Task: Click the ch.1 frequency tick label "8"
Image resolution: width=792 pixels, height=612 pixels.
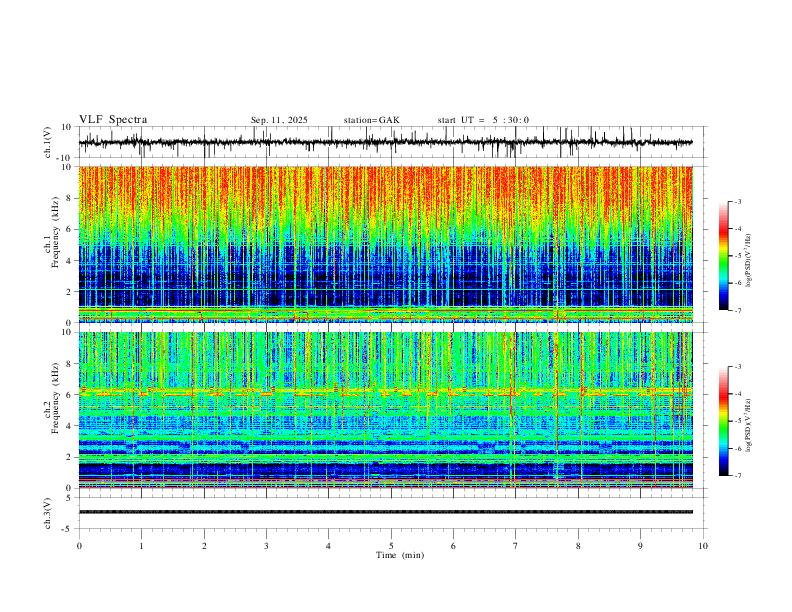Action: click(x=70, y=198)
